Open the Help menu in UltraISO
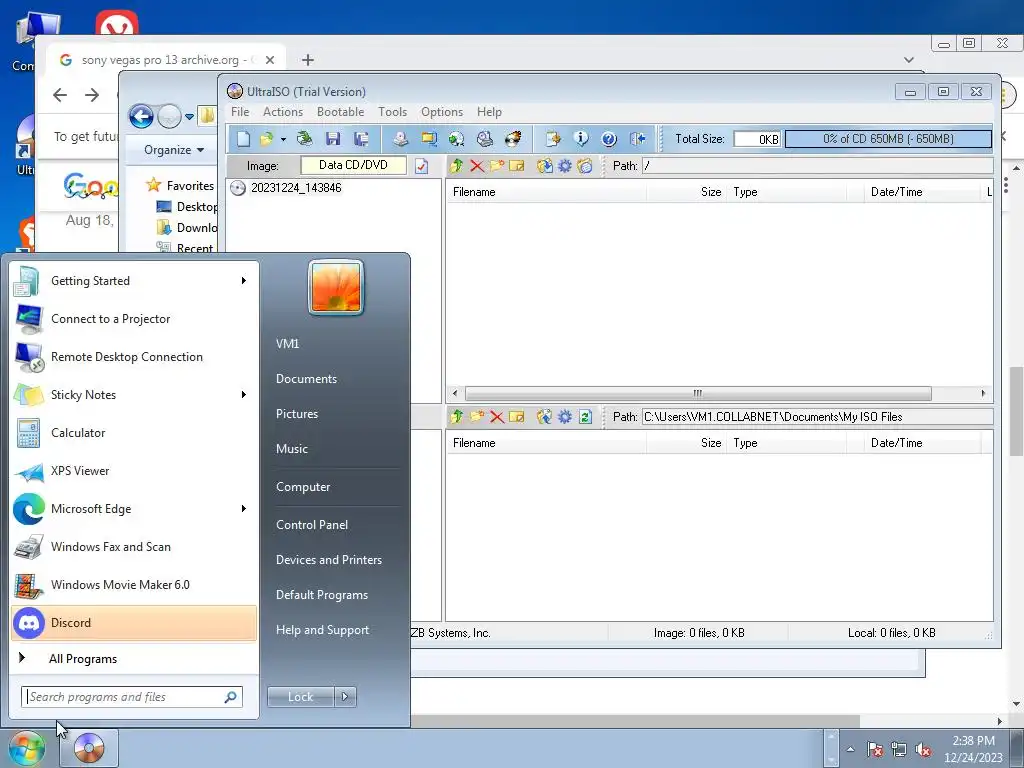The image size is (1024, 768). (489, 112)
